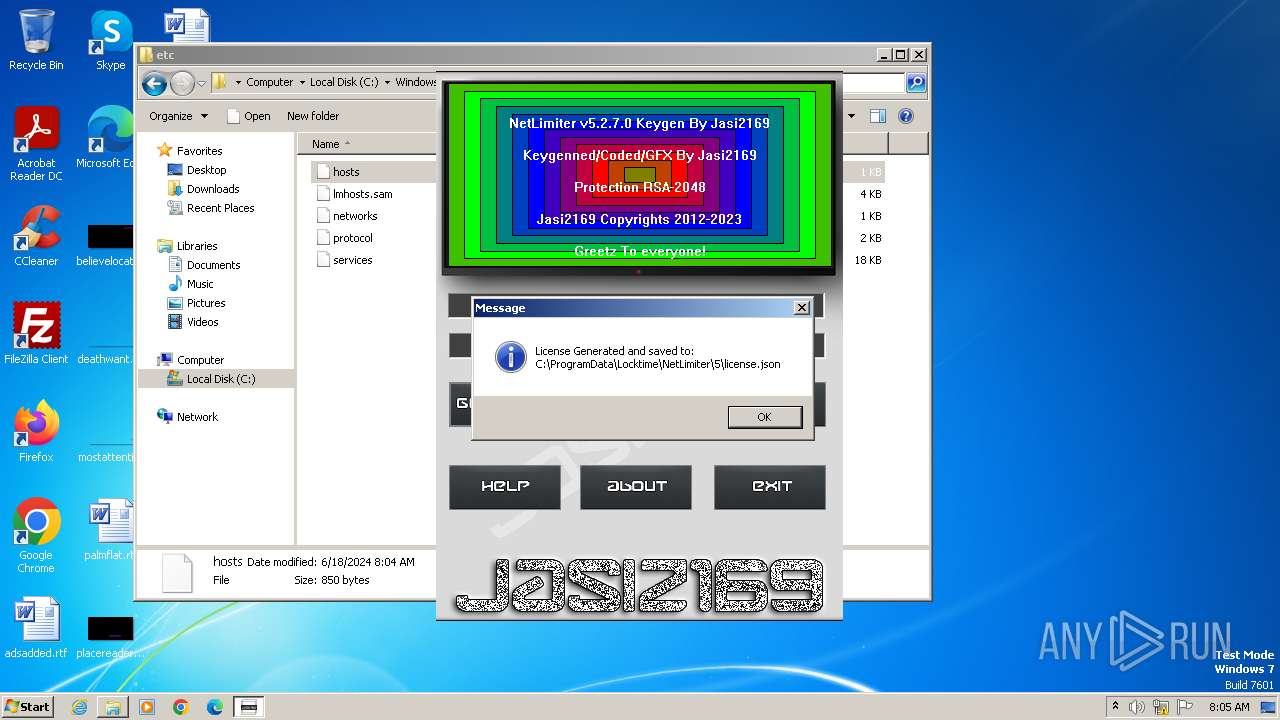Click the keygen taskbar button

point(248,707)
